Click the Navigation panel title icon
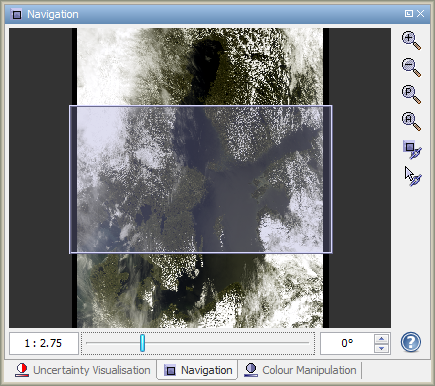This screenshot has width=435, height=386. click(16, 14)
